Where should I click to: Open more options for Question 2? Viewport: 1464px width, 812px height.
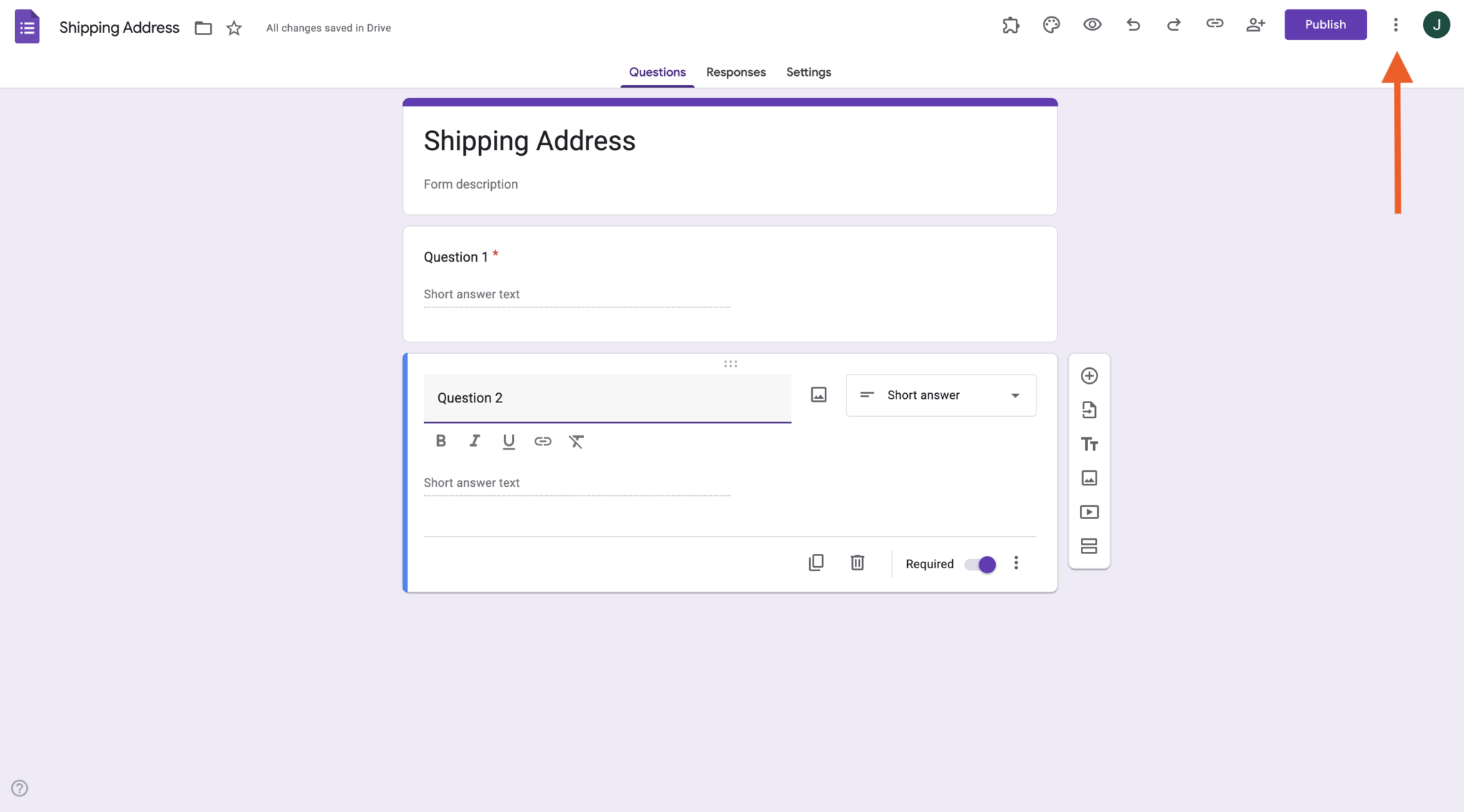pos(1016,563)
